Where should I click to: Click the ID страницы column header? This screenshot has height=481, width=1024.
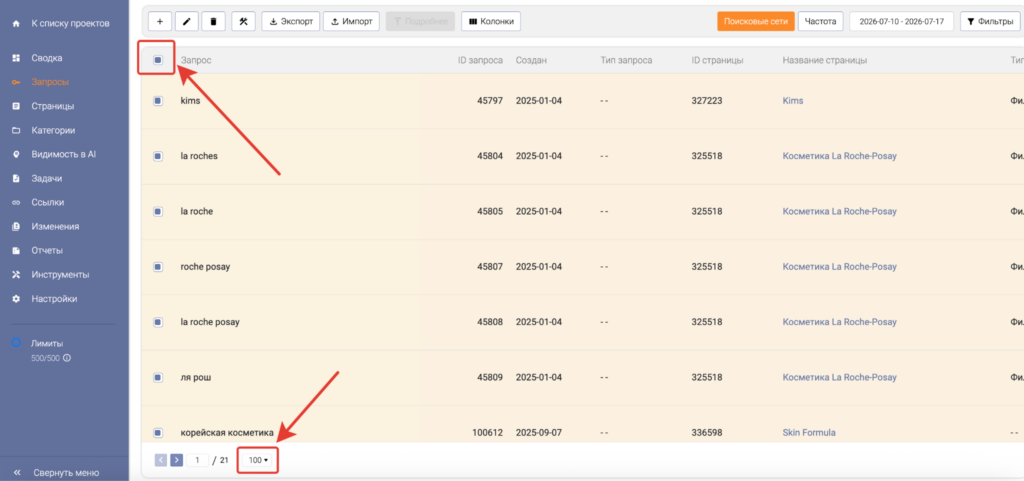coord(717,60)
